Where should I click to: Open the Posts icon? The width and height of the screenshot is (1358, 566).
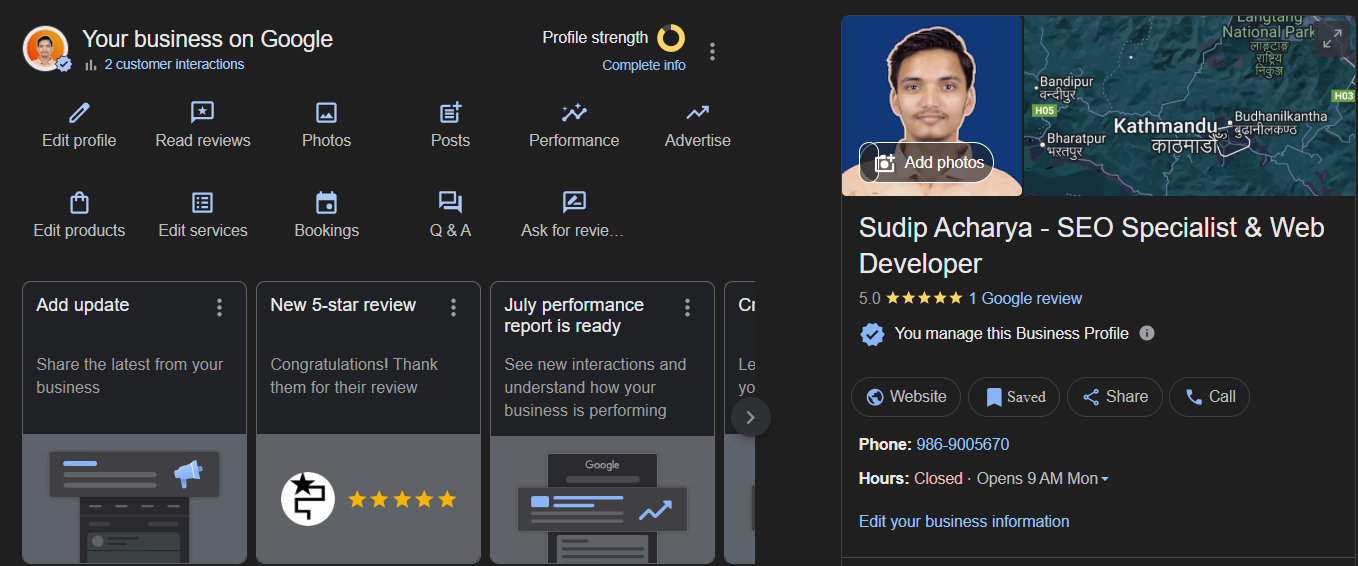click(x=450, y=112)
